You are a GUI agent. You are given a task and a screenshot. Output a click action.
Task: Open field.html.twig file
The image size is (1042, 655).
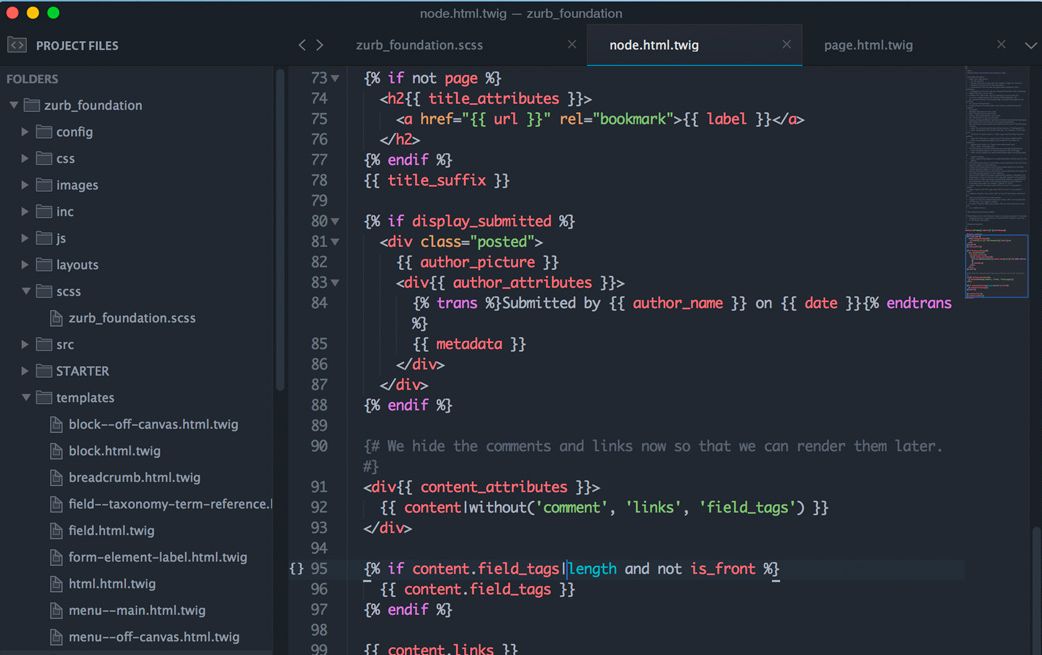[x=111, y=530]
